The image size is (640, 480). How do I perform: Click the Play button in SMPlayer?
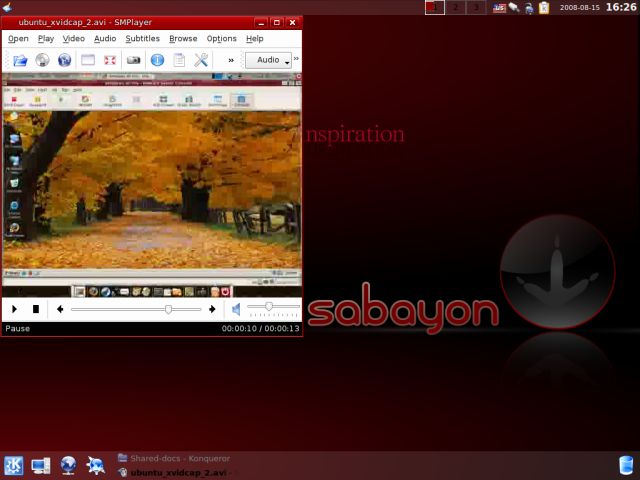14,309
